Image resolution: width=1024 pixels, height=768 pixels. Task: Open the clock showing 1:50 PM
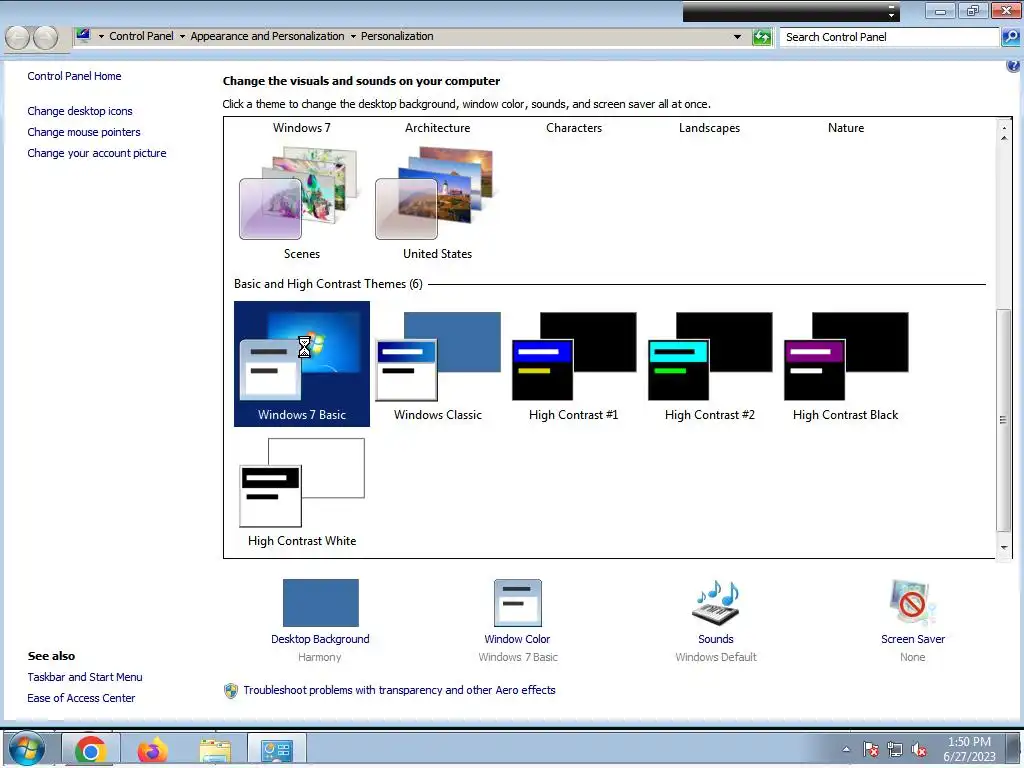(x=969, y=750)
